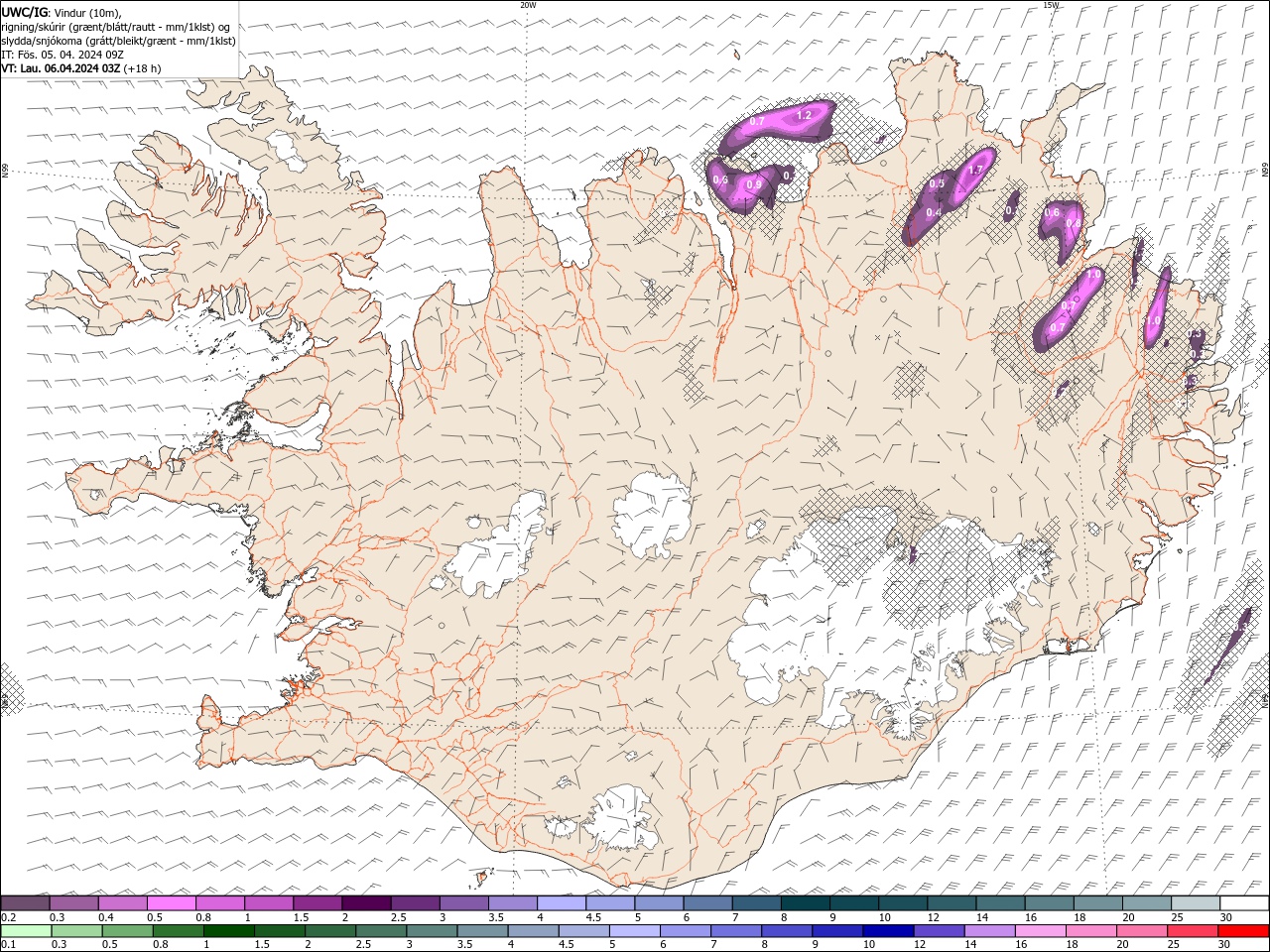Click the pale green swatch labeled 0.1
The width and height of the screenshot is (1270, 952).
tap(27, 931)
